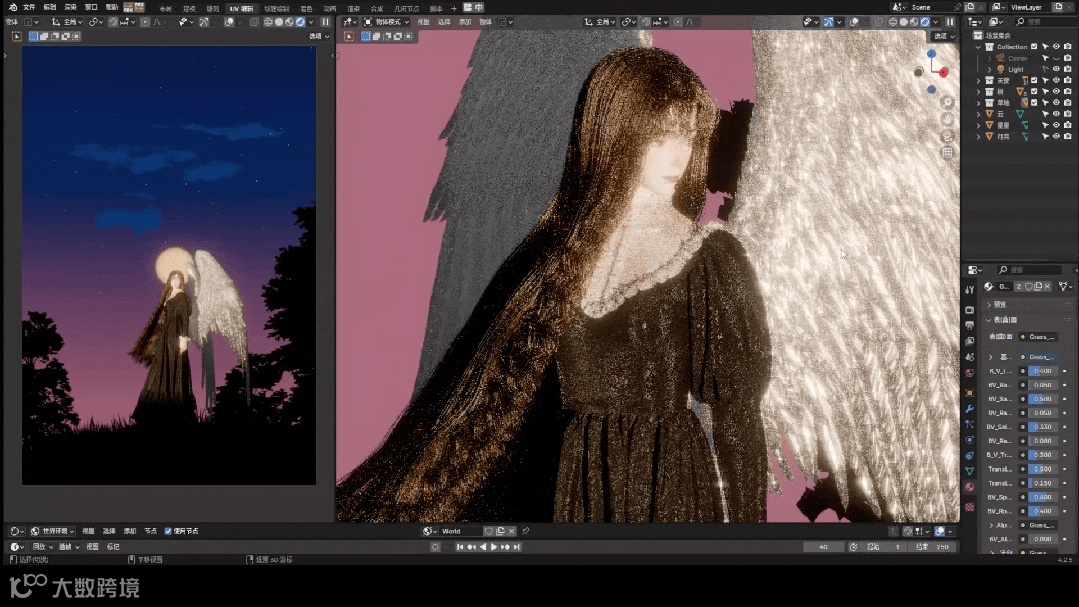Open the Render properties tab
The image size is (1079, 607).
coord(970,310)
